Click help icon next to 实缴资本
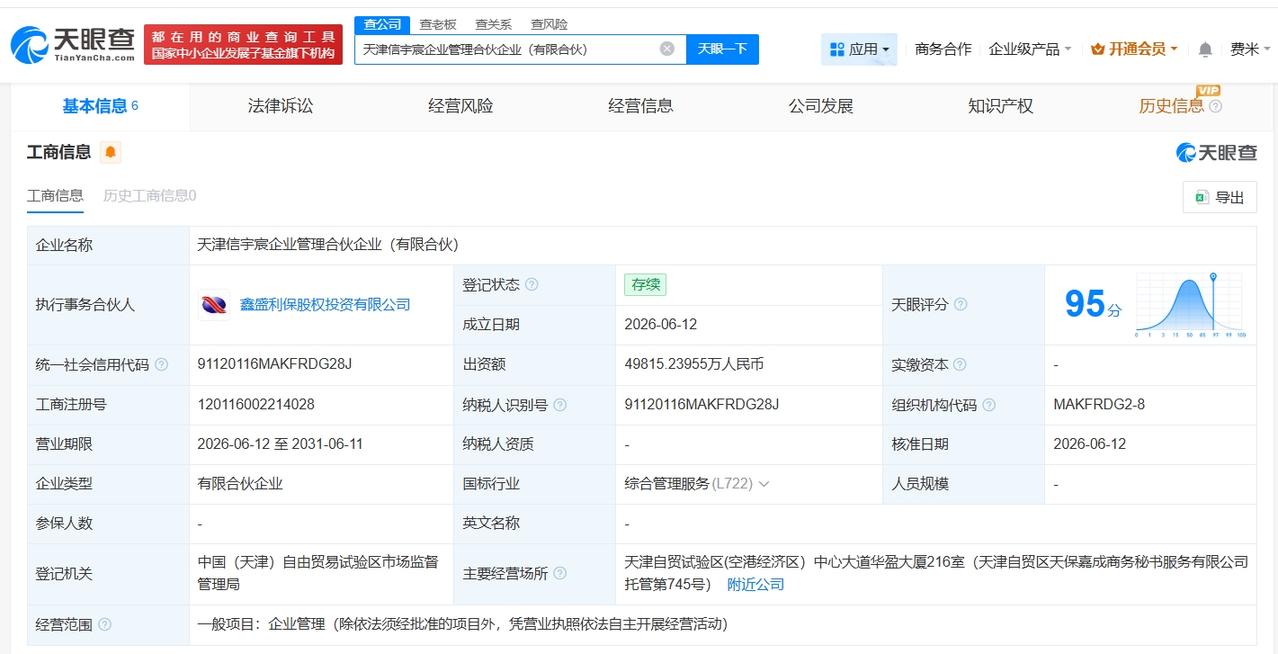1278x654 pixels. (x=960, y=365)
